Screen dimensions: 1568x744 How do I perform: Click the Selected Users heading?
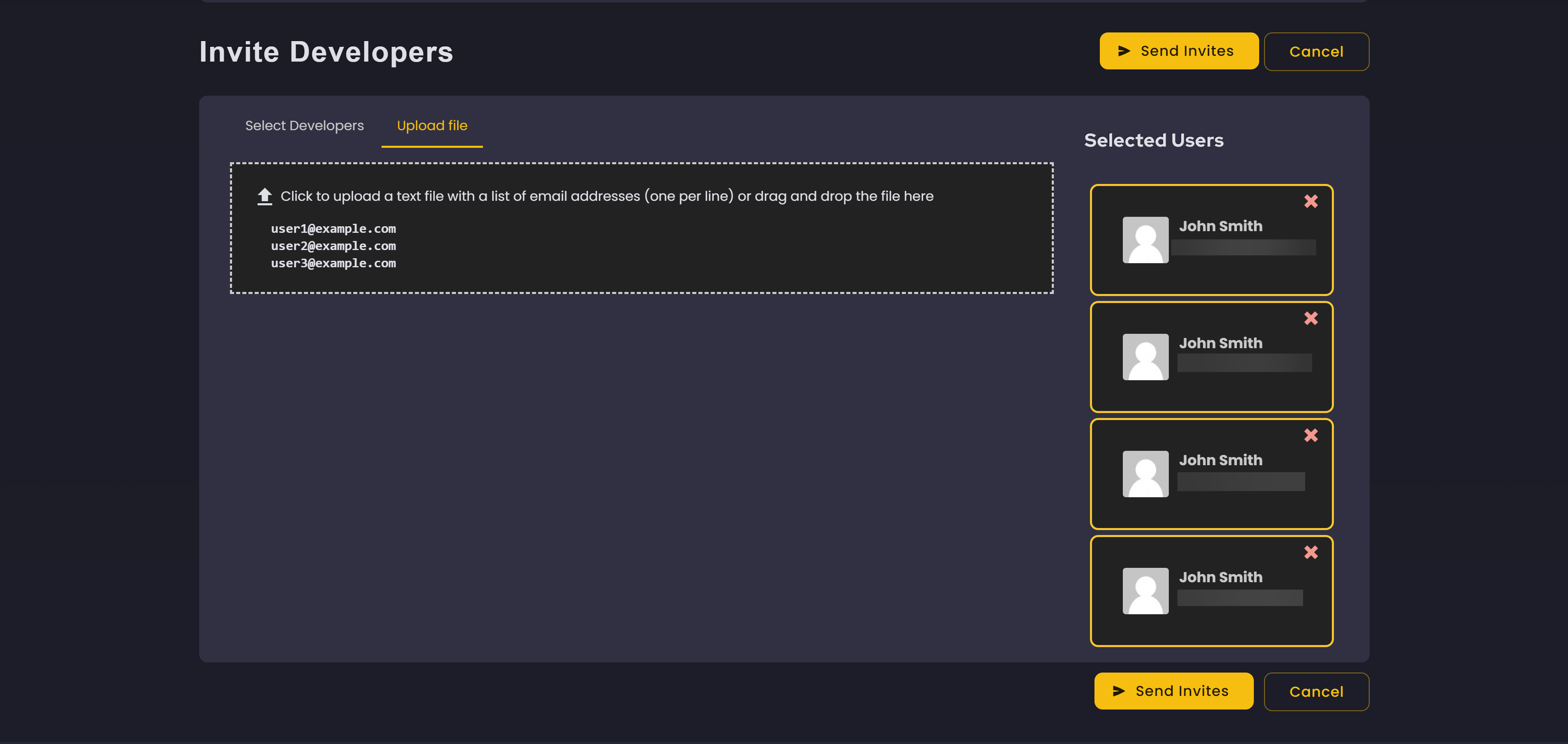tap(1154, 140)
